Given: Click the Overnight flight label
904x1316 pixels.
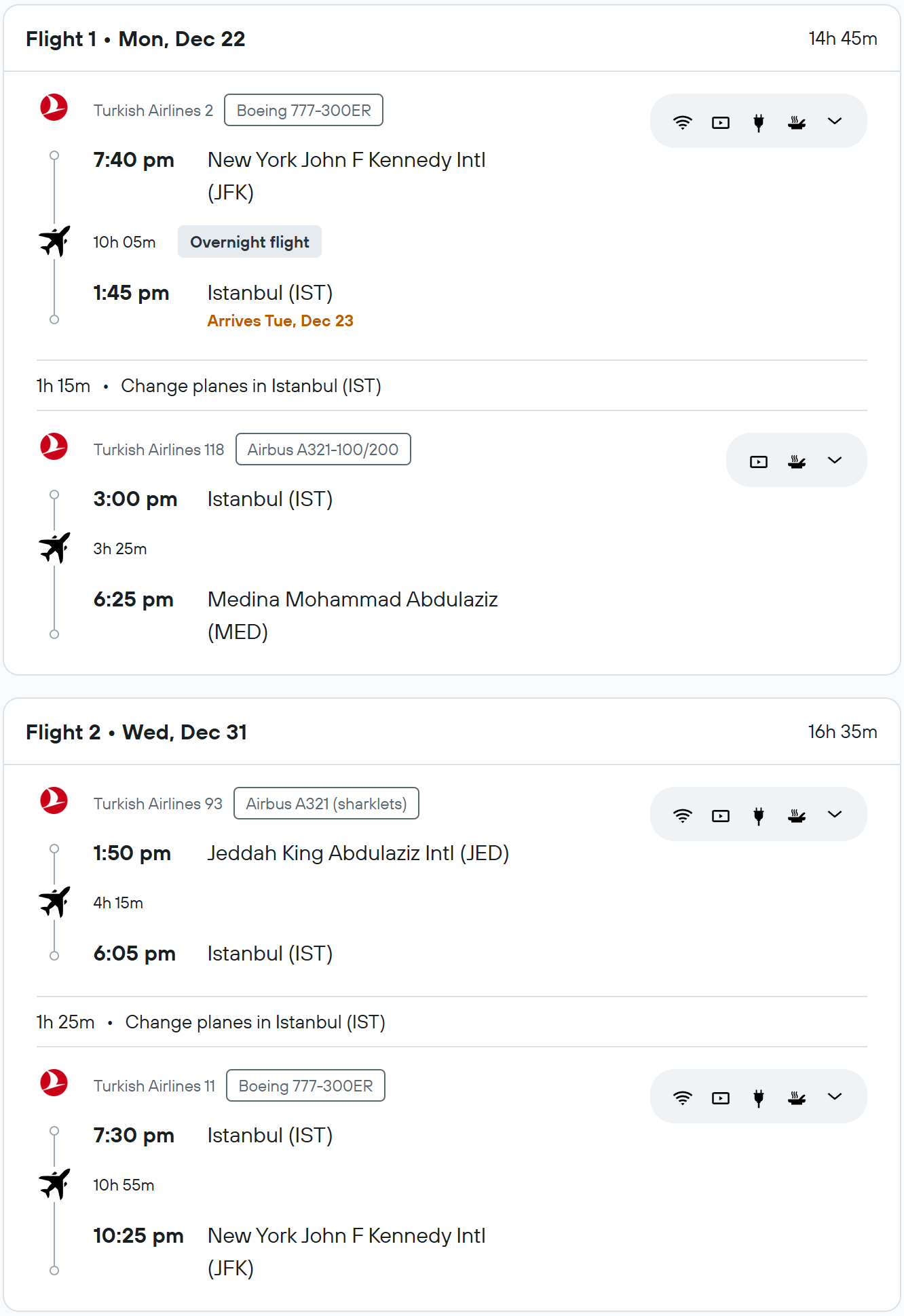Looking at the screenshot, I should [249, 242].
